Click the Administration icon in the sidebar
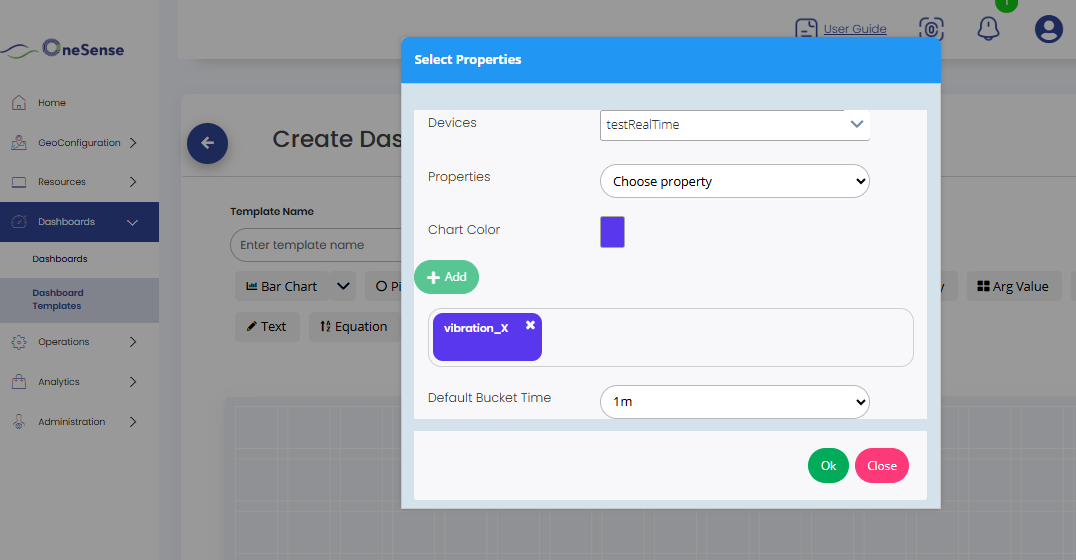 click(x=18, y=422)
